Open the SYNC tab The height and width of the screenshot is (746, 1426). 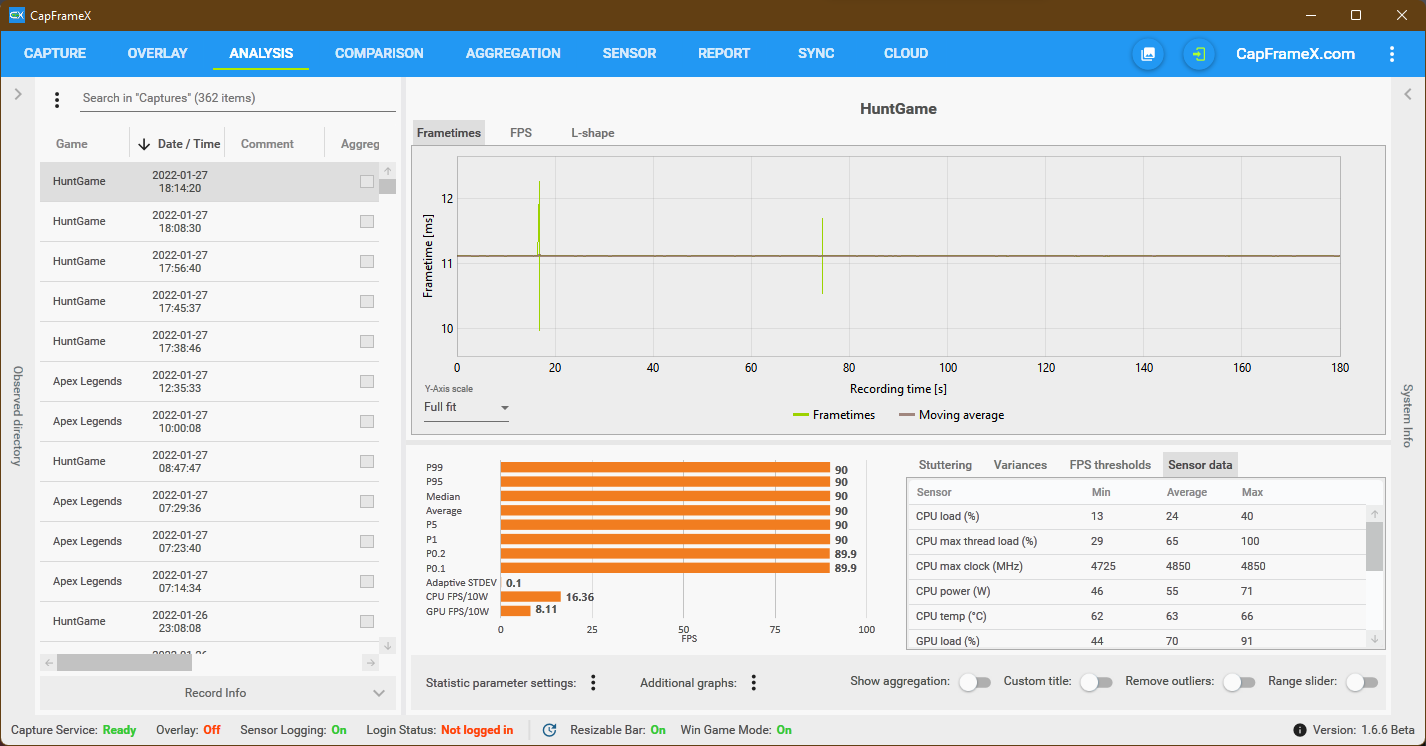pos(816,54)
